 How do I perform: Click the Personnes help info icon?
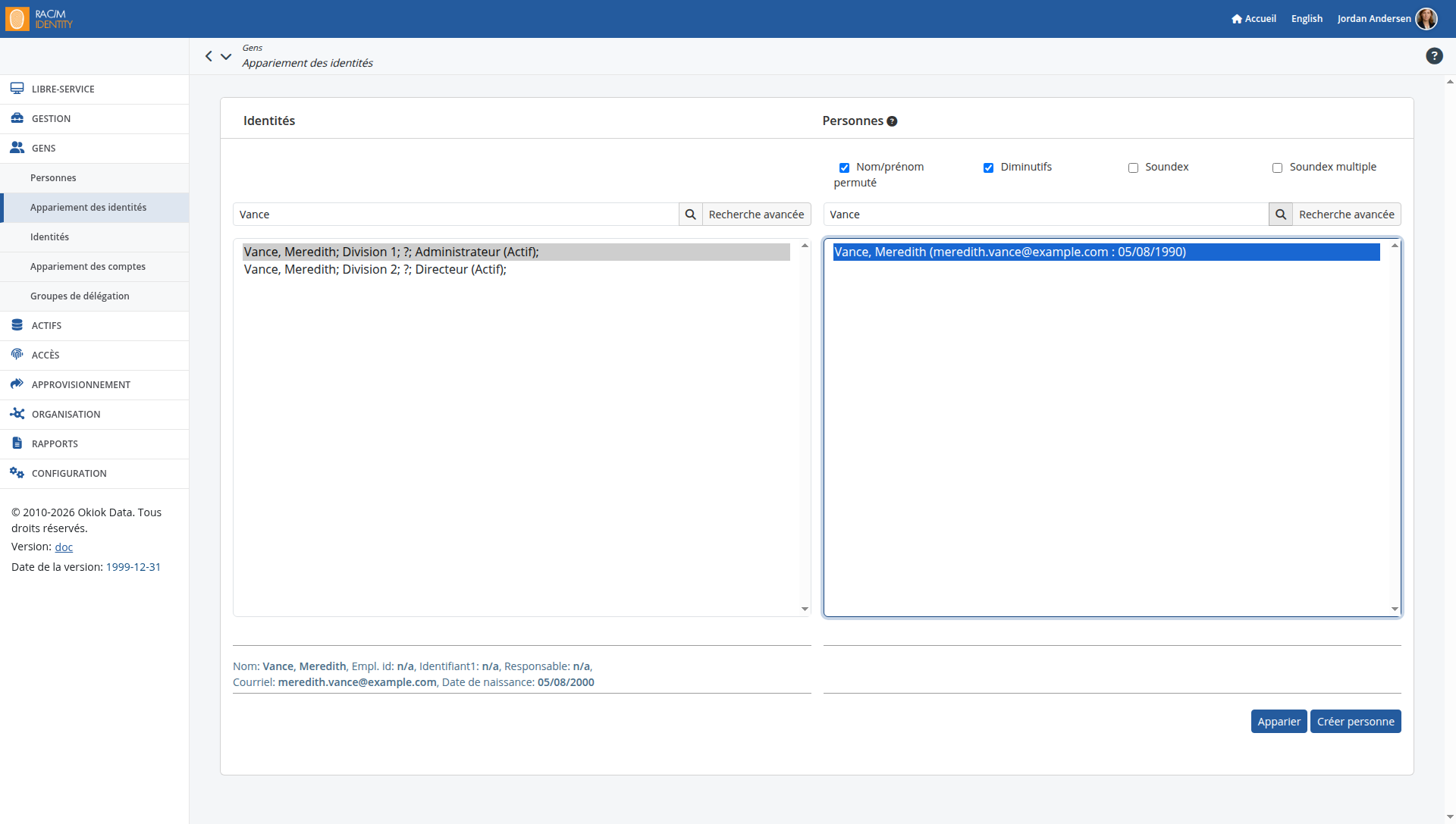tap(892, 121)
